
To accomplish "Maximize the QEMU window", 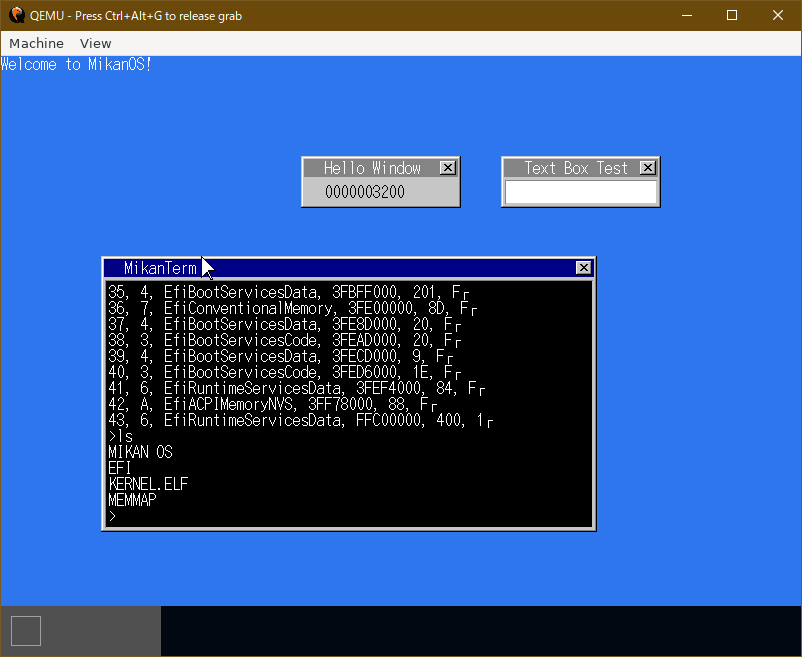I will pos(732,15).
